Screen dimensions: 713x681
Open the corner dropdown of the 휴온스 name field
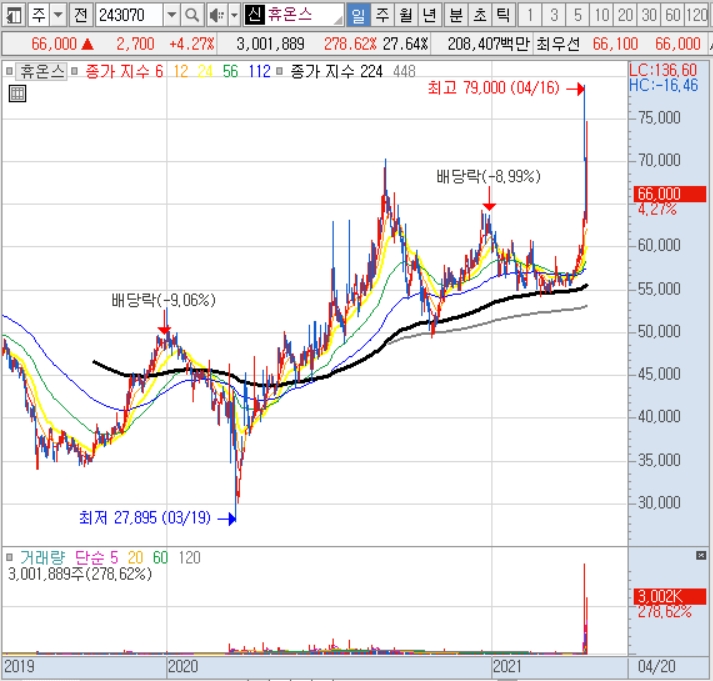(x=338, y=20)
